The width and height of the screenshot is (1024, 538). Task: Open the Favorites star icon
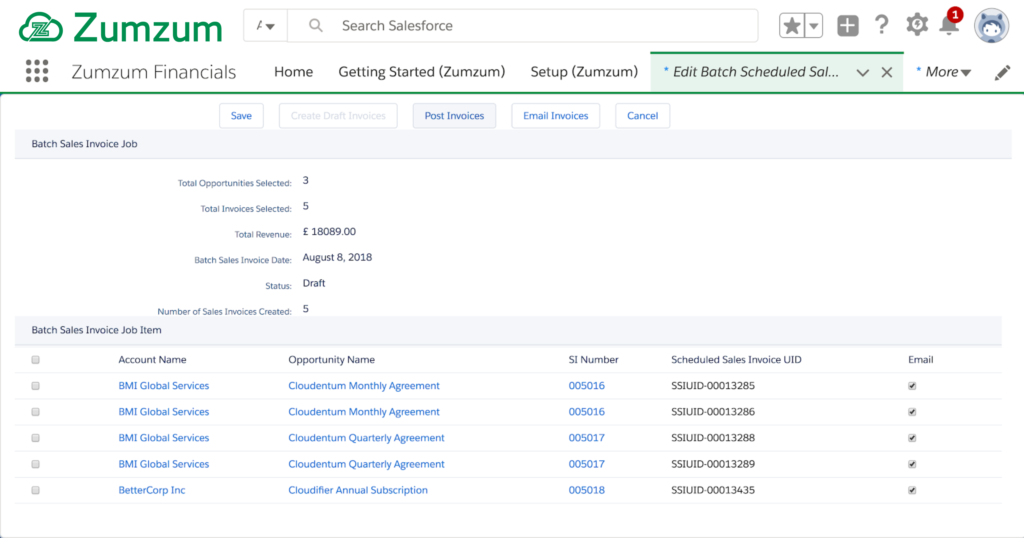[792, 26]
